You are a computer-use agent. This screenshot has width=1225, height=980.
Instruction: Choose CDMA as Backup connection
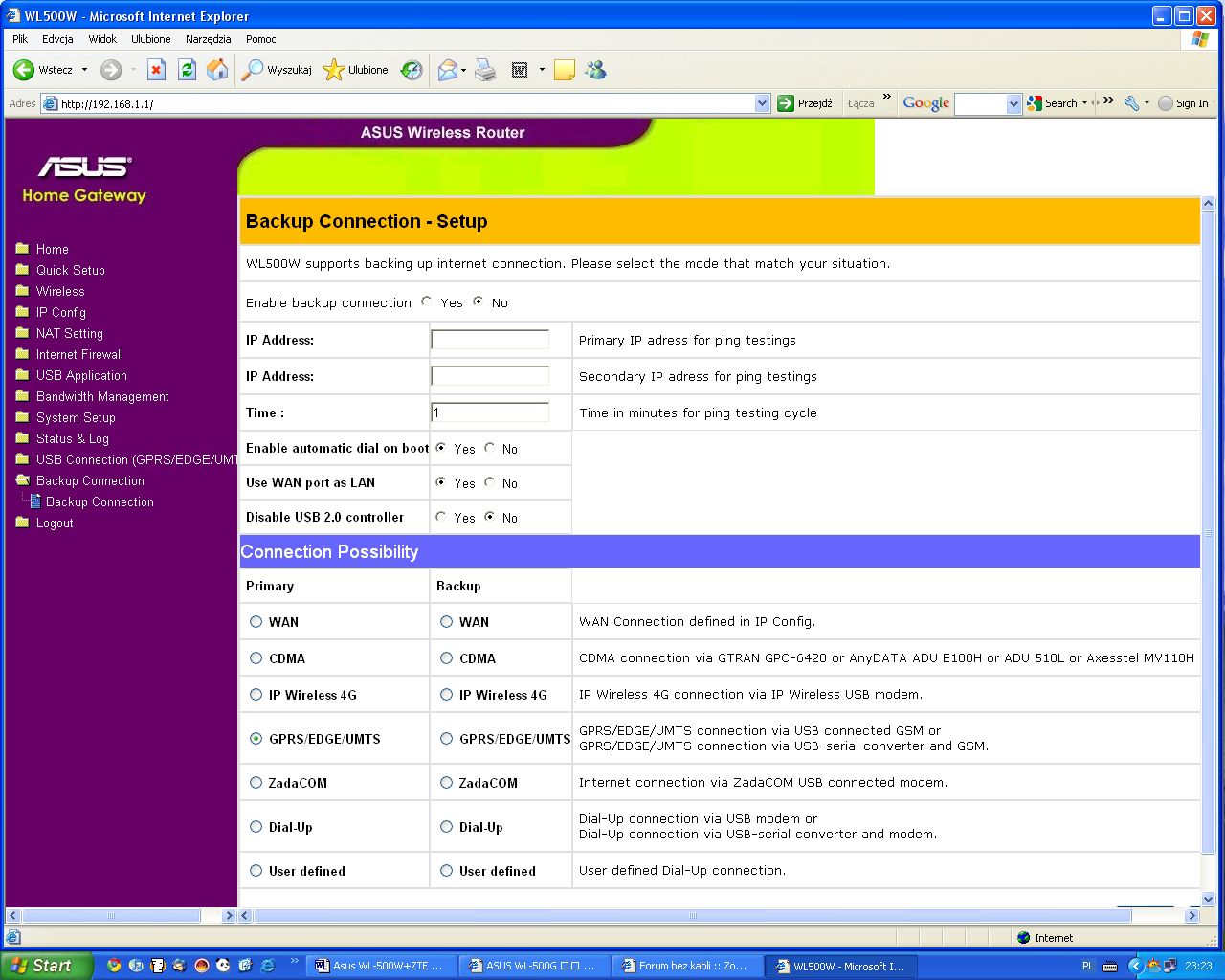coord(446,658)
